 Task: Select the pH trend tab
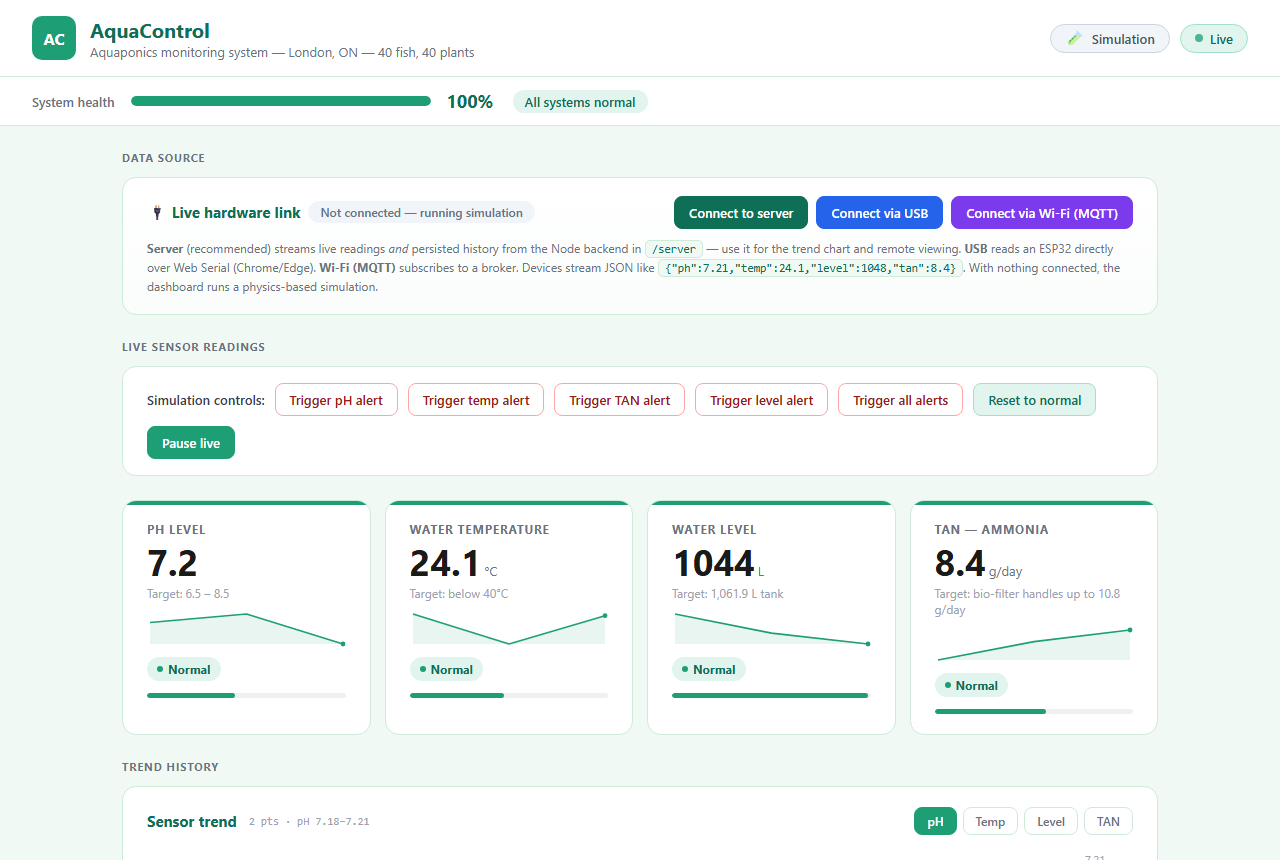935,821
